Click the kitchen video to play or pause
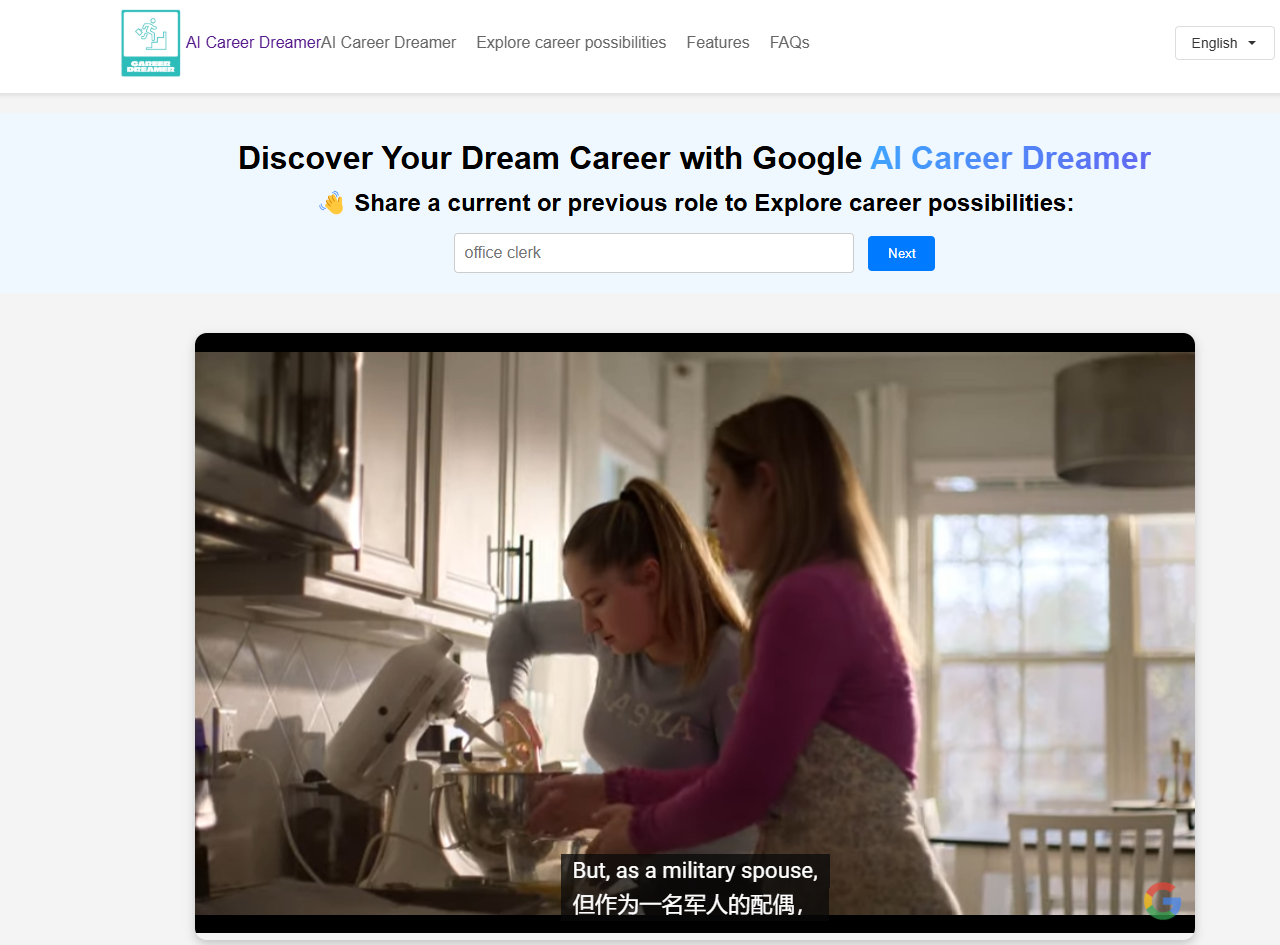 695,633
